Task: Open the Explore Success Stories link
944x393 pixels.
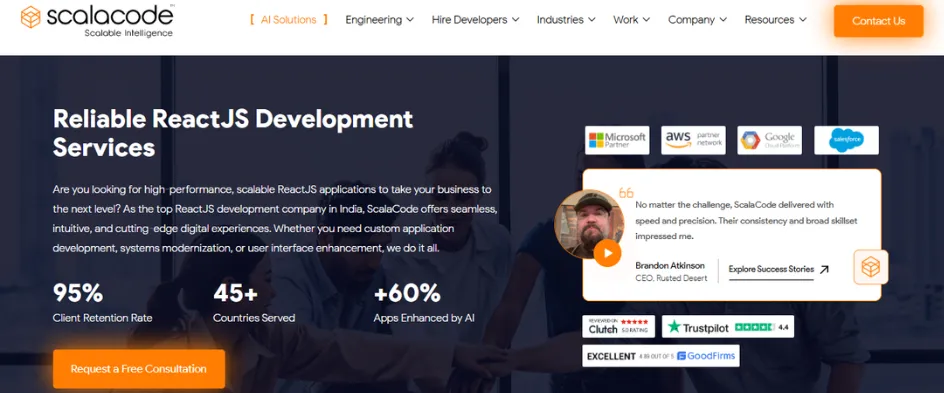Action: pos(771,269)
